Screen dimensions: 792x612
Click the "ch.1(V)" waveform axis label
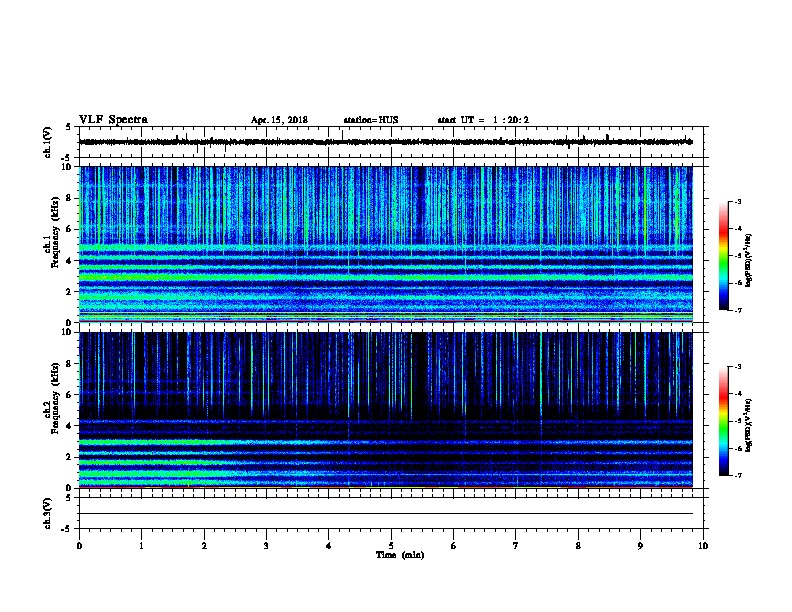tap(48, 142)
